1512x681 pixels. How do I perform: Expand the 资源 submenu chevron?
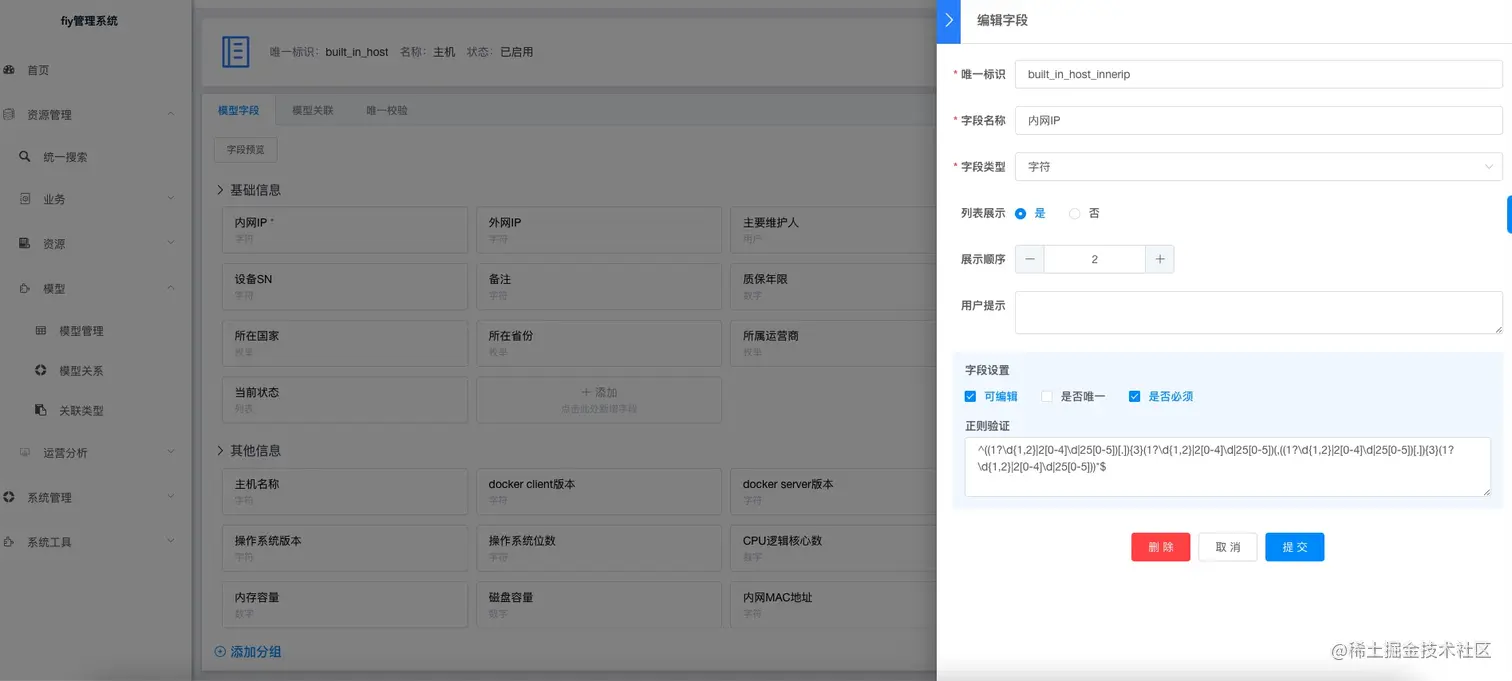(x=171, y=243)
